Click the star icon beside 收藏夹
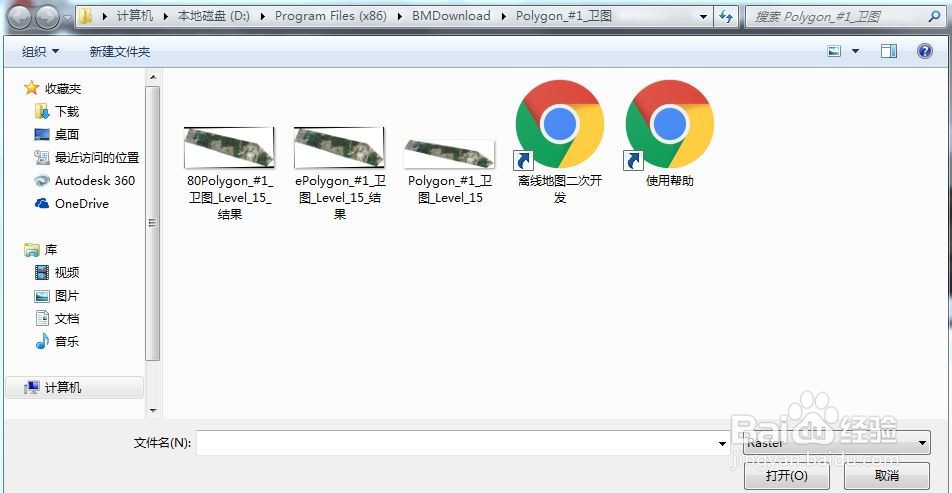Viewport: 952px width, 493px height. (31, 88)
